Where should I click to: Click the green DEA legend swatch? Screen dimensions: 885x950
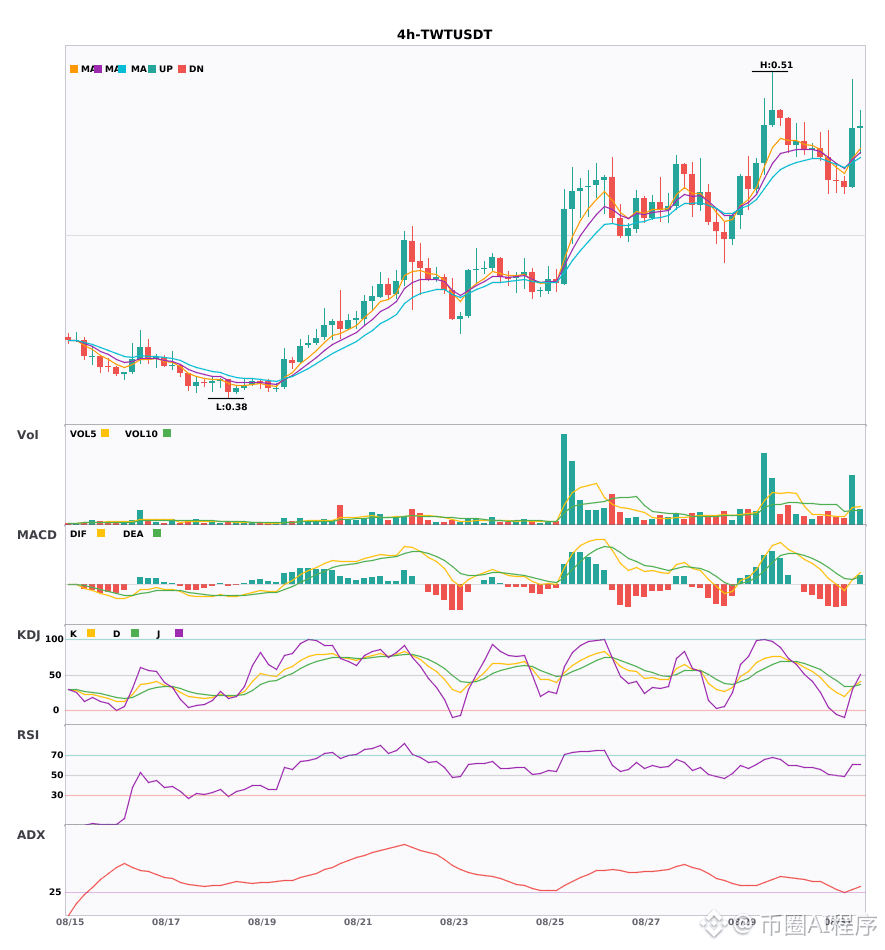[x=157, y=533]
